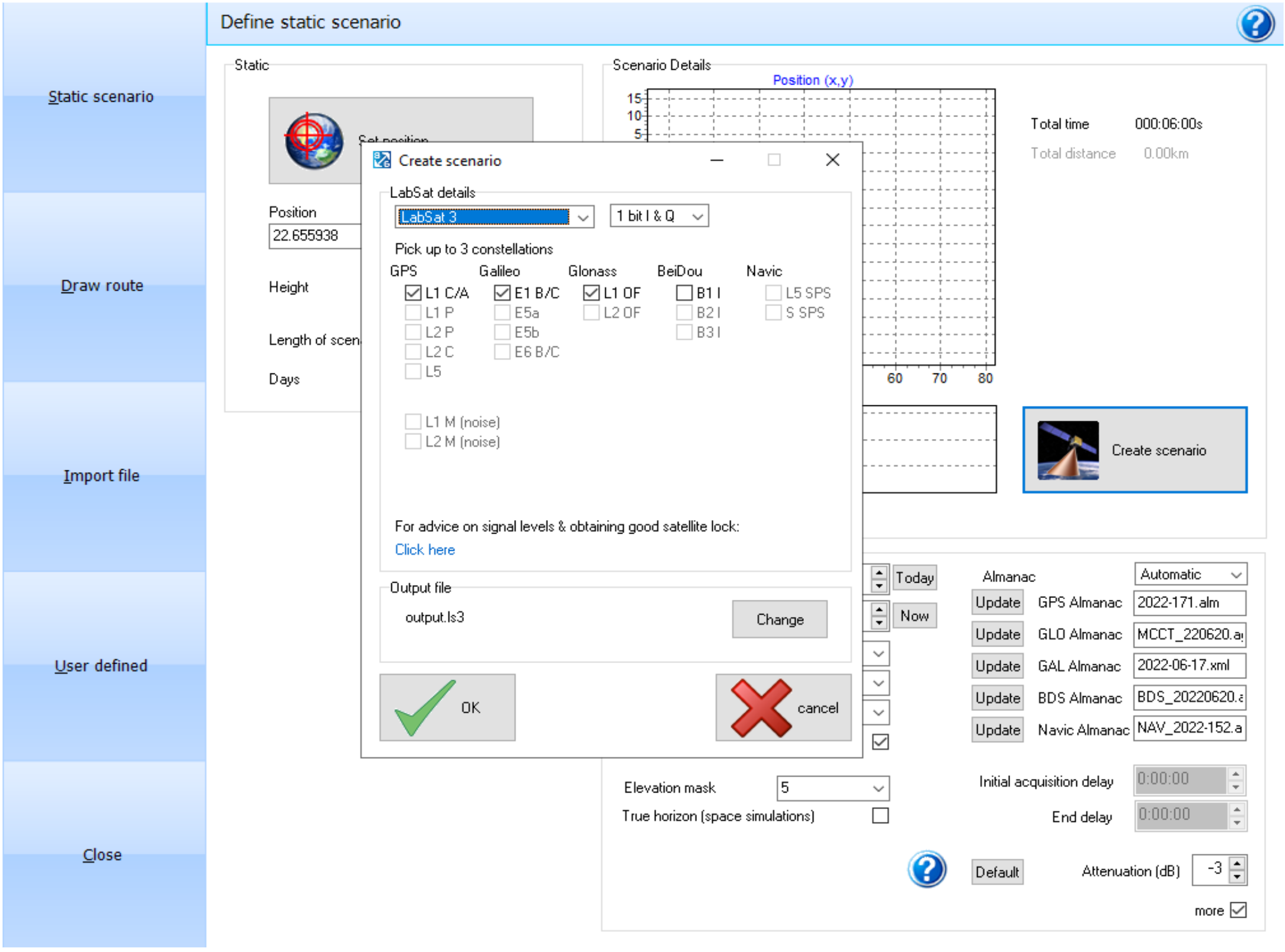Screen dimensions: 1285x952
Task: Follow the Click here advice link
Action: (425, 550)
